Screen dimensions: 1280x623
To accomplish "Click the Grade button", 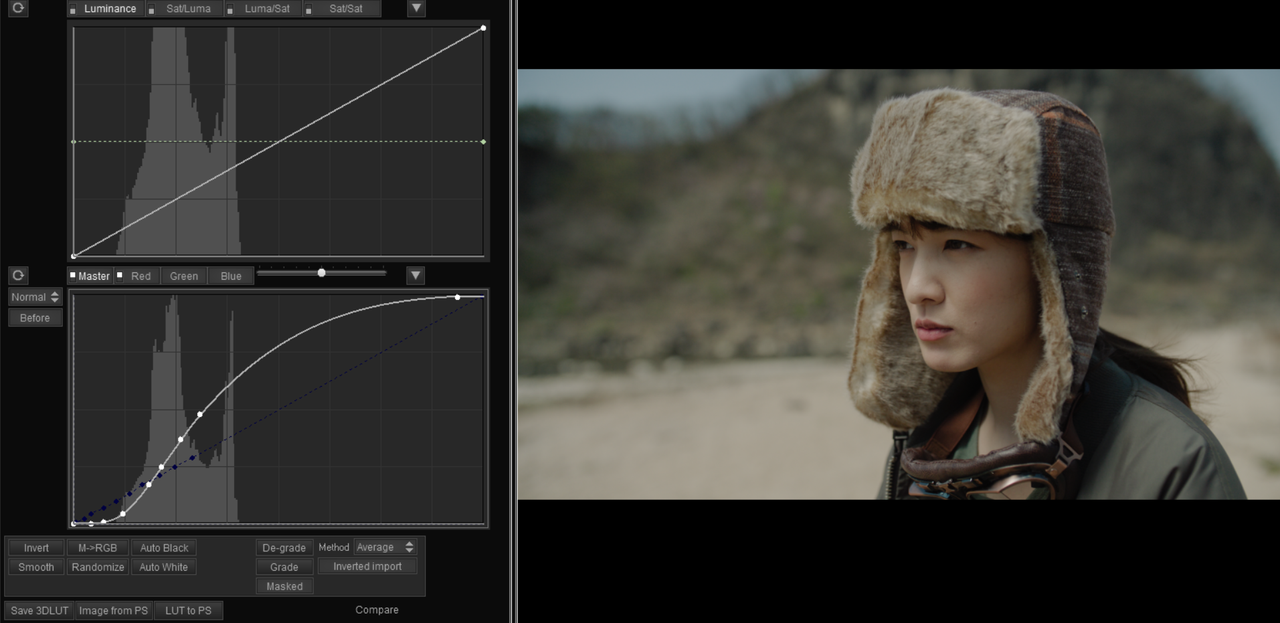I will click(284, 567).
